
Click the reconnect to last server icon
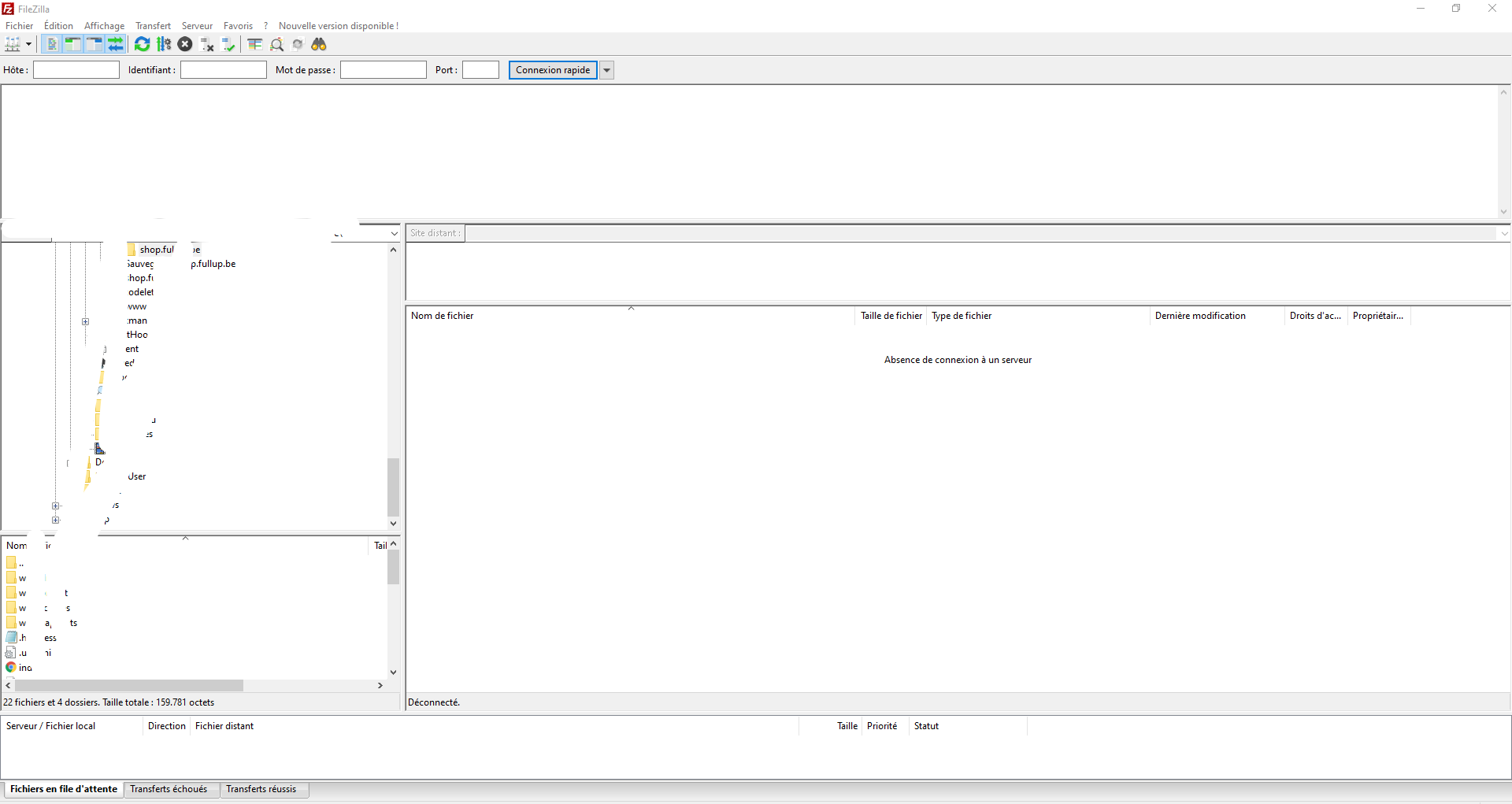tap(228, 44)
